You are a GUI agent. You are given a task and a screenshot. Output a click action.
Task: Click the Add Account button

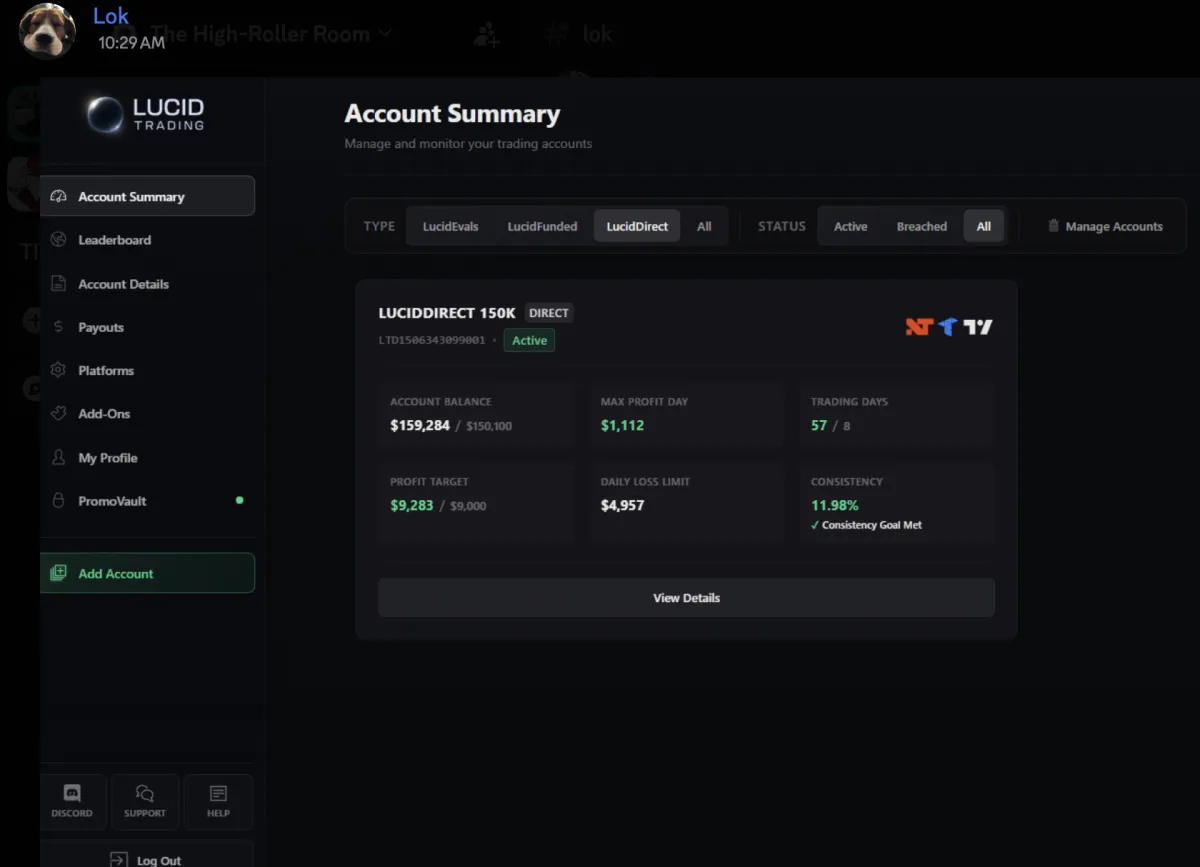(147, 573)
